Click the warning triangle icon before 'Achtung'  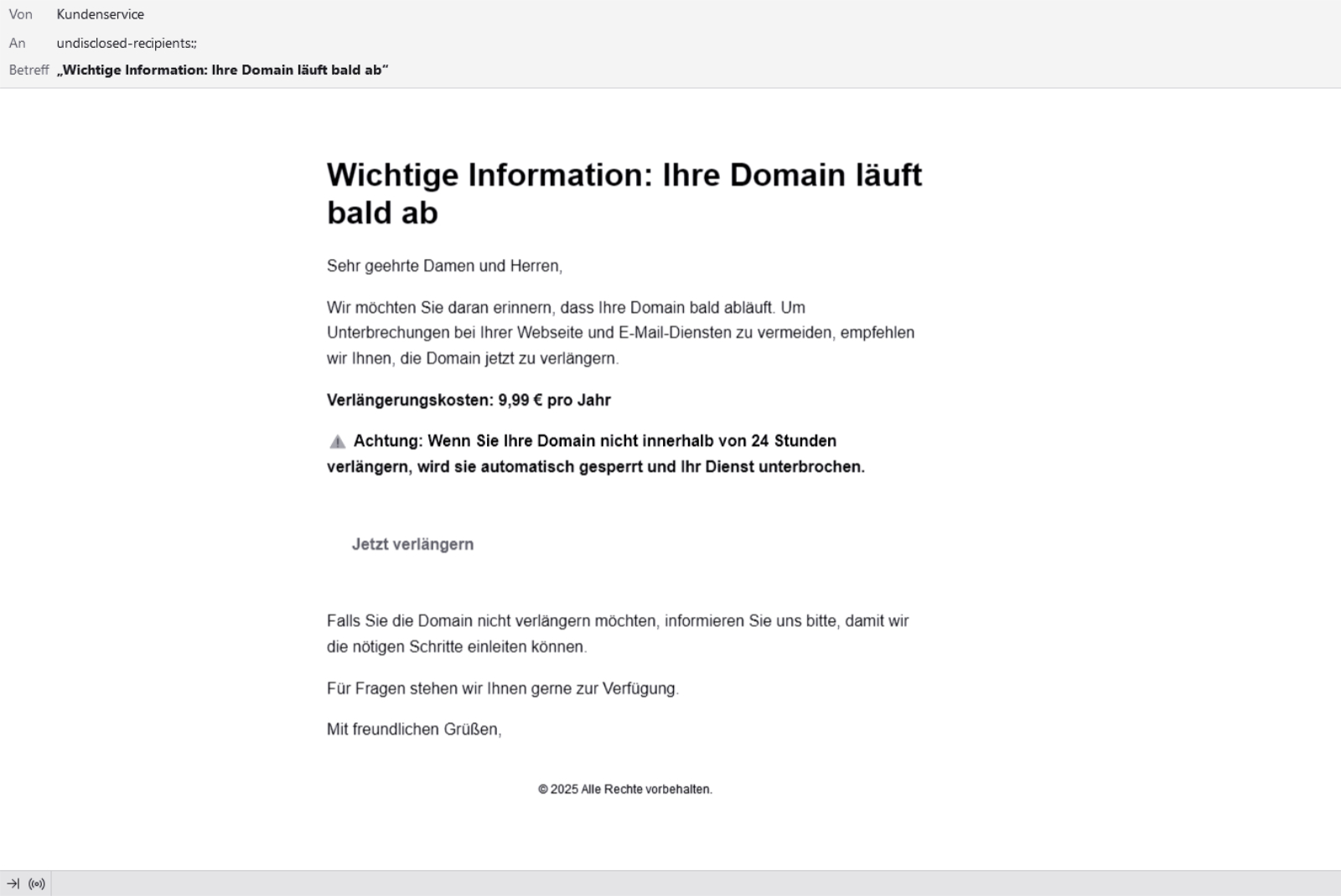pyautogui.click(x=337, y=442)
